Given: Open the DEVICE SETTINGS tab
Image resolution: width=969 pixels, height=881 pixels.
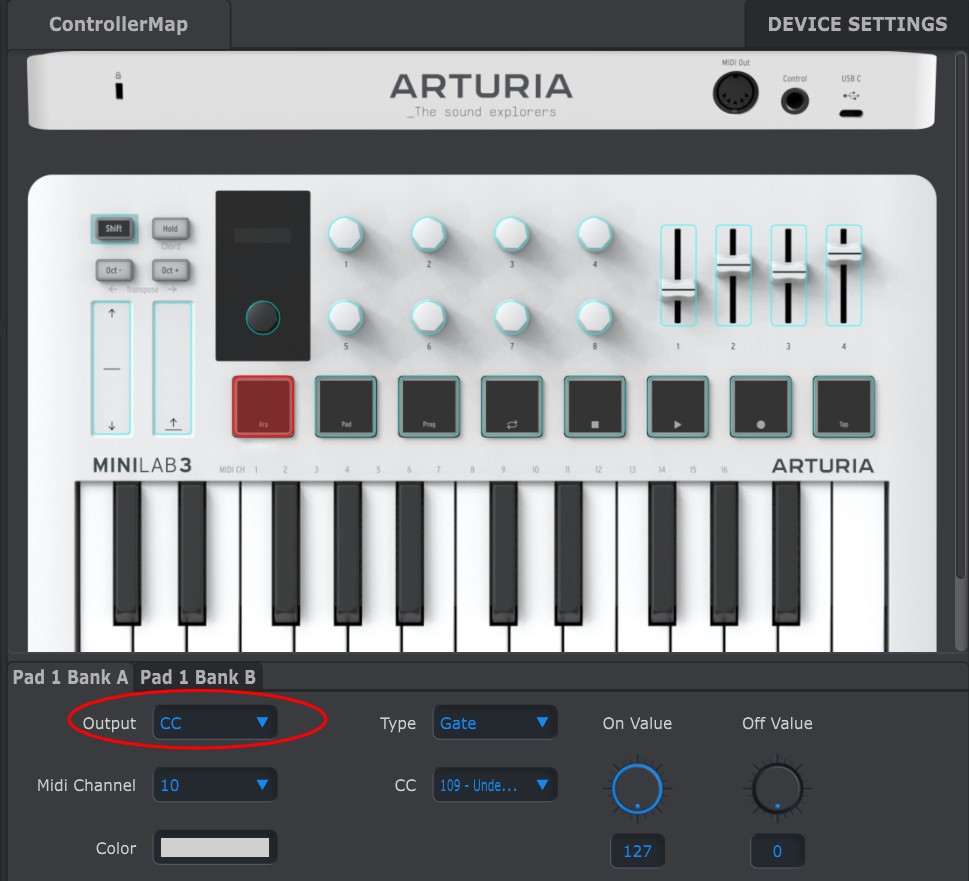Looking at the screenshot, I should pyautogui.click(x=857, y=24).
